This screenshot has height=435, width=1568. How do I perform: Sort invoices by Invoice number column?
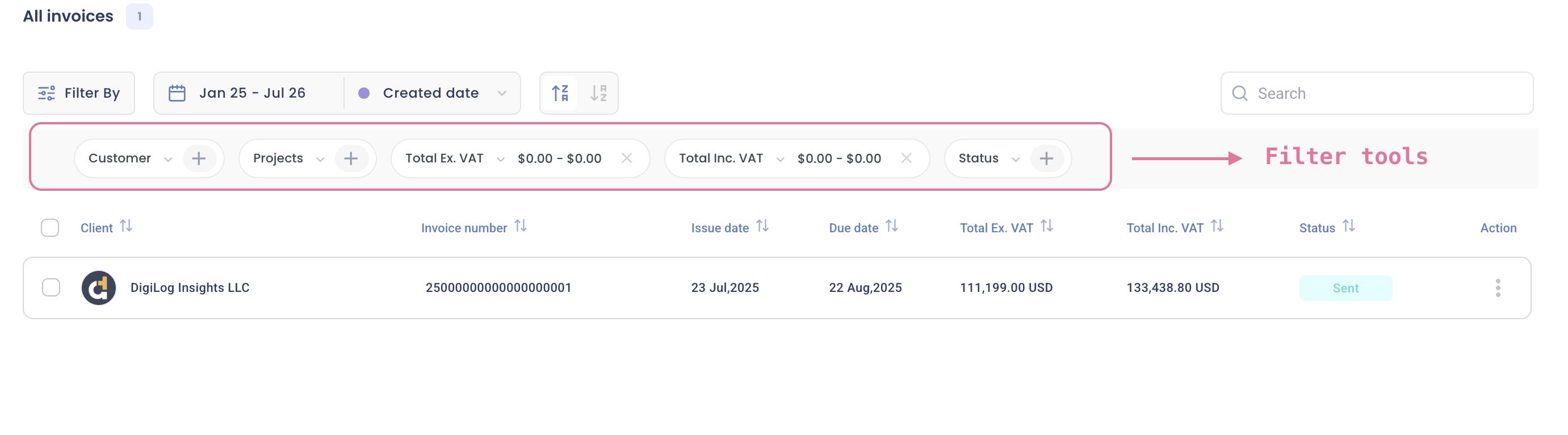(521, 227)
